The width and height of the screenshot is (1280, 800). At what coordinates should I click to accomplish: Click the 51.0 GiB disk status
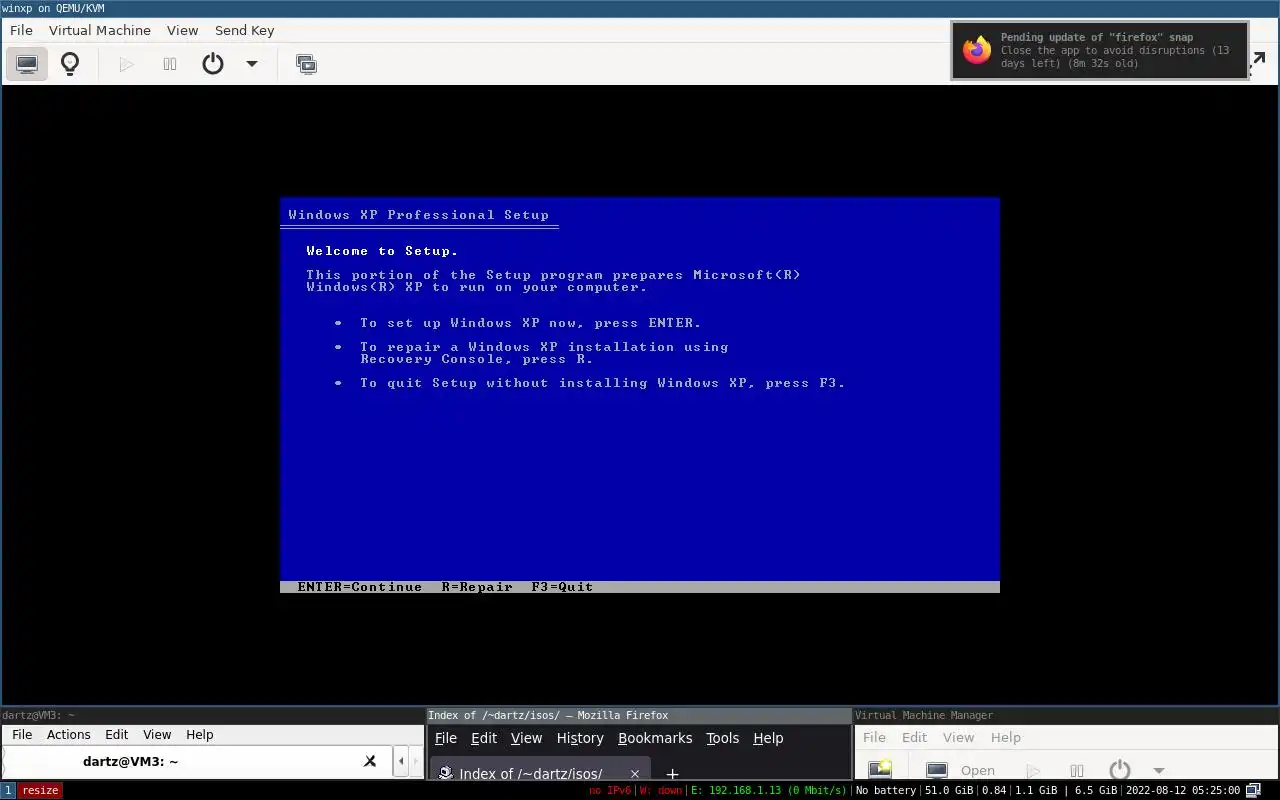pos(949,790)
